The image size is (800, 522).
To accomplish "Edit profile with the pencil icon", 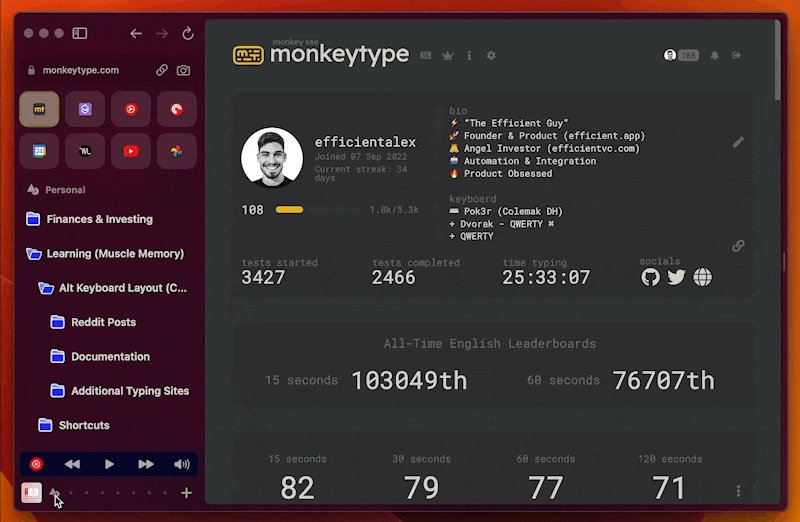I will point(738,142).
